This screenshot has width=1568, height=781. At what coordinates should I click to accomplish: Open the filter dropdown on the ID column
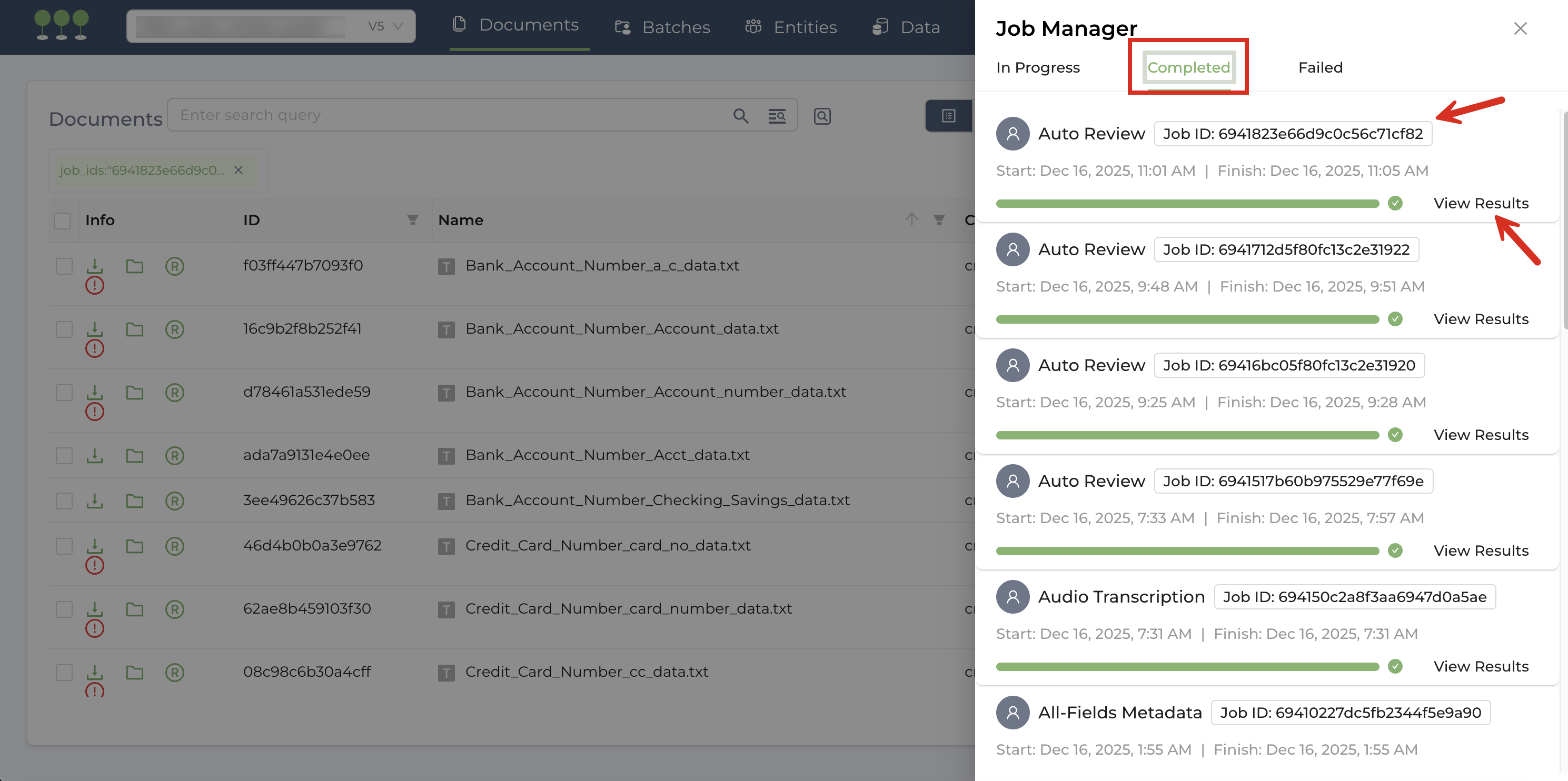[x=413, y=219]
